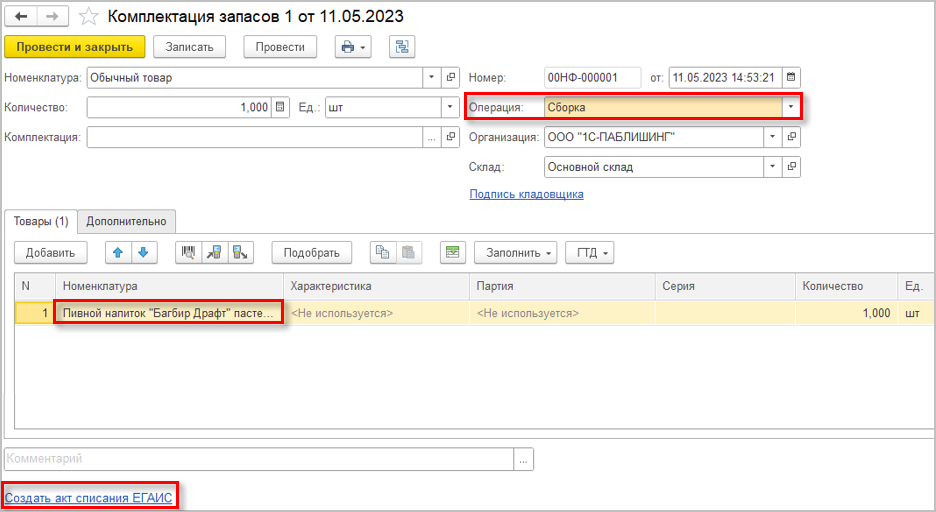Open the print menu with printer icon
The height and width of the screenshot is (512, 936).
click(x=353, y=46)
